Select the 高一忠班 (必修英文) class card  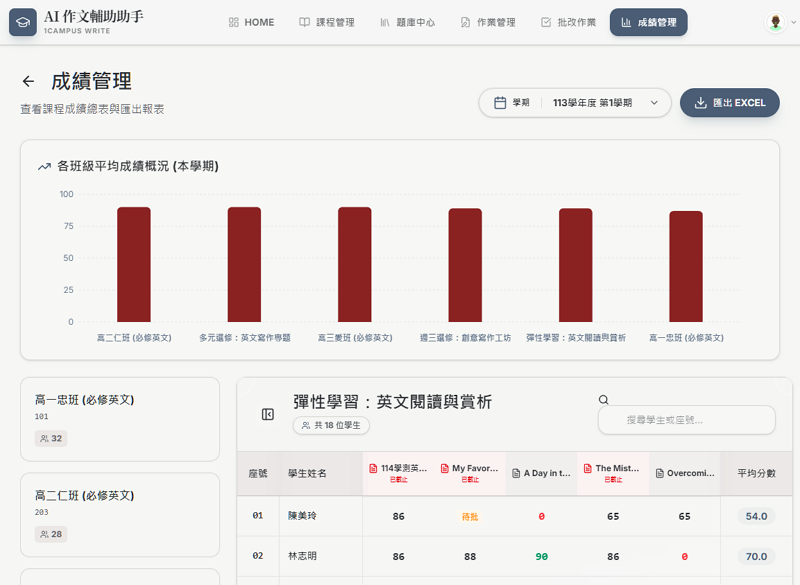tap(120, 419)
